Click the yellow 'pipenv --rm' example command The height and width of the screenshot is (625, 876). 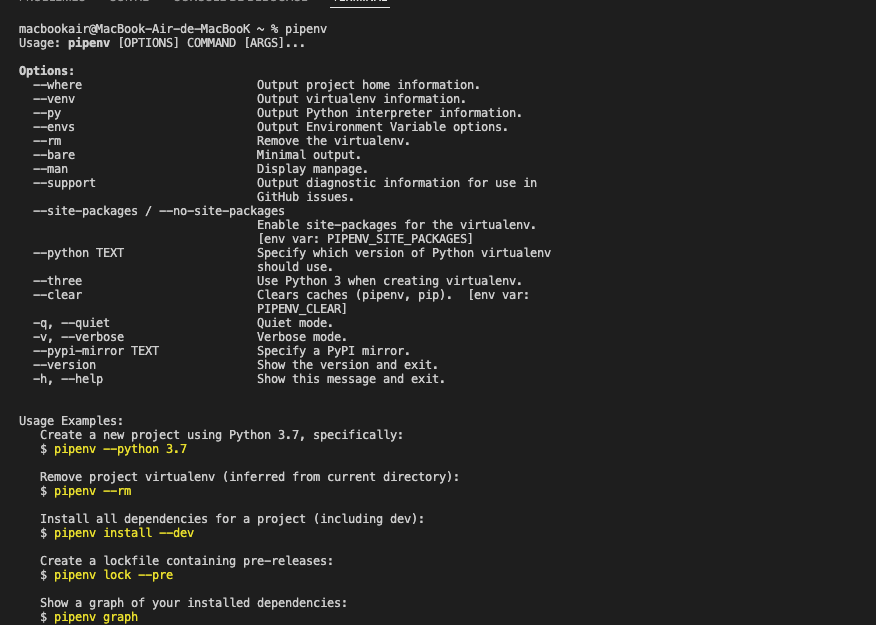tap(92, 491)
